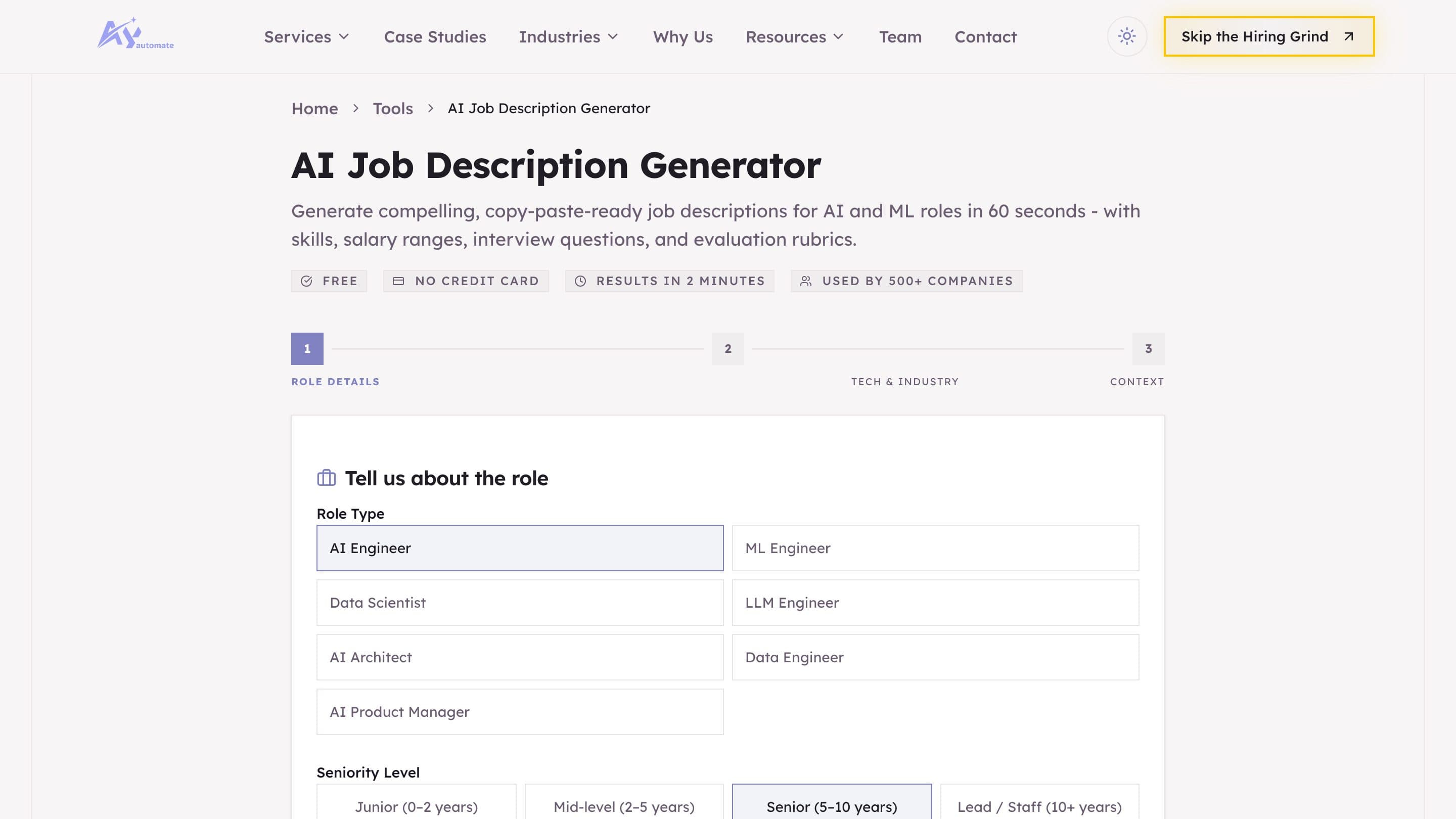
Task: Click the arrow icon in Skip the Hiring Grind
Action: click(1349, 36)
